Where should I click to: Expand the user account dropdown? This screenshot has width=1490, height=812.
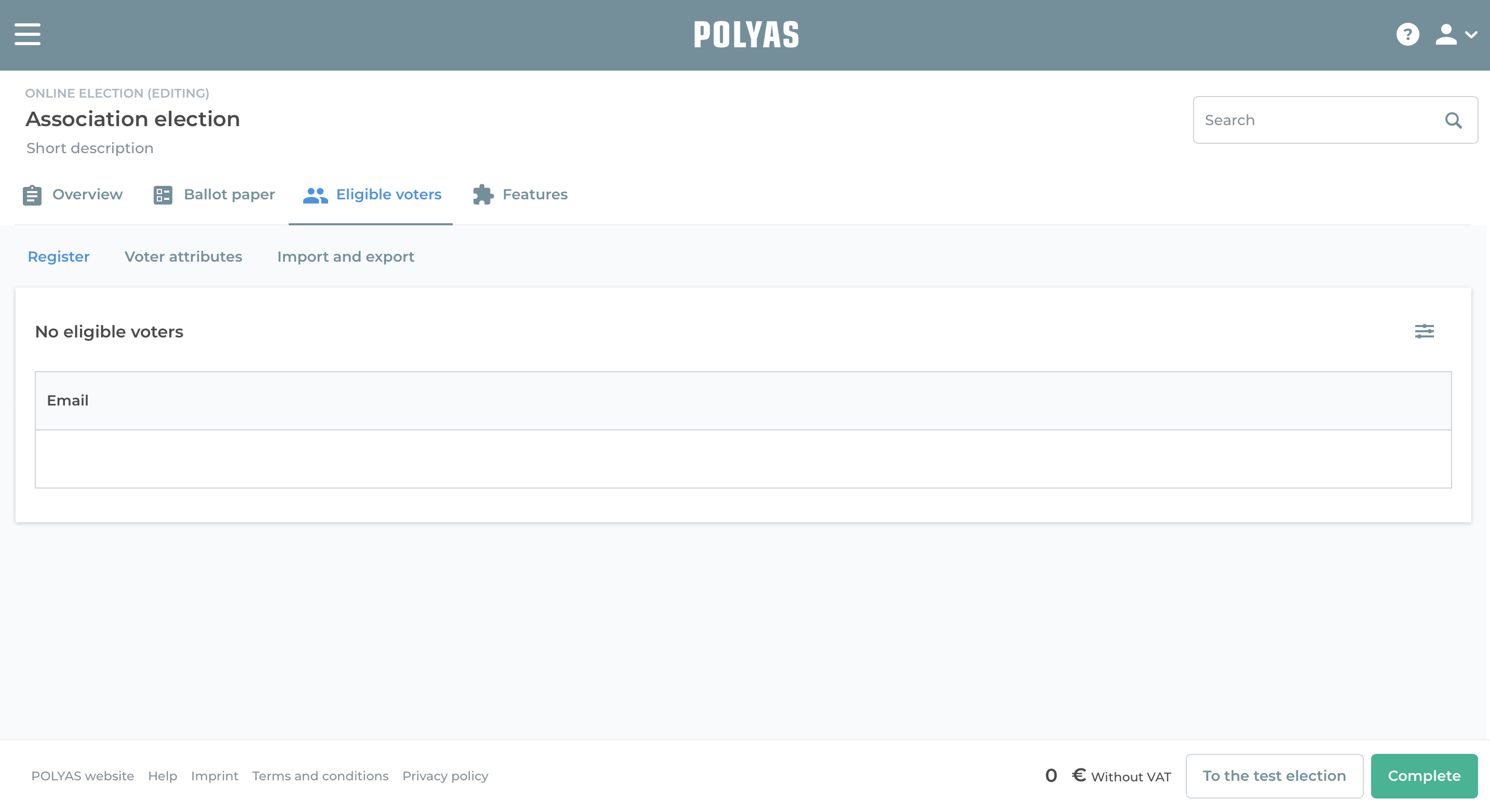[1454, 35]
